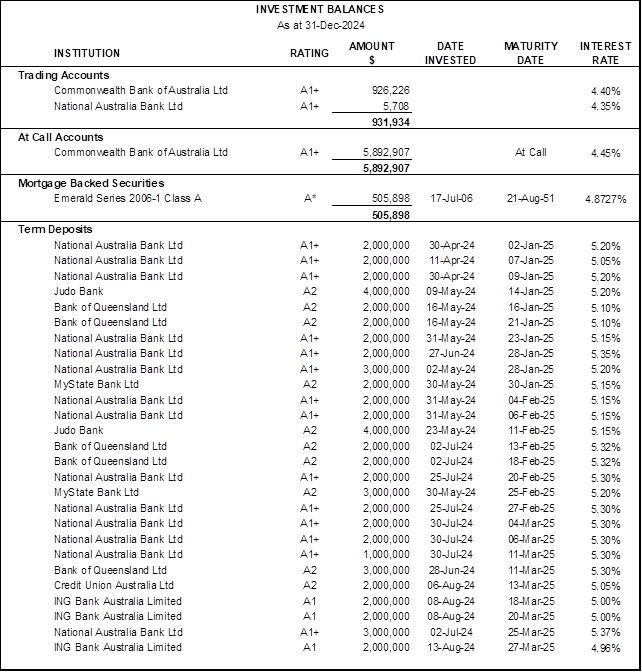The width and height of the screenshot is (642, 672).
Task: Select the 11-Apr-24 date invested
Action: [x=452, y=261]
